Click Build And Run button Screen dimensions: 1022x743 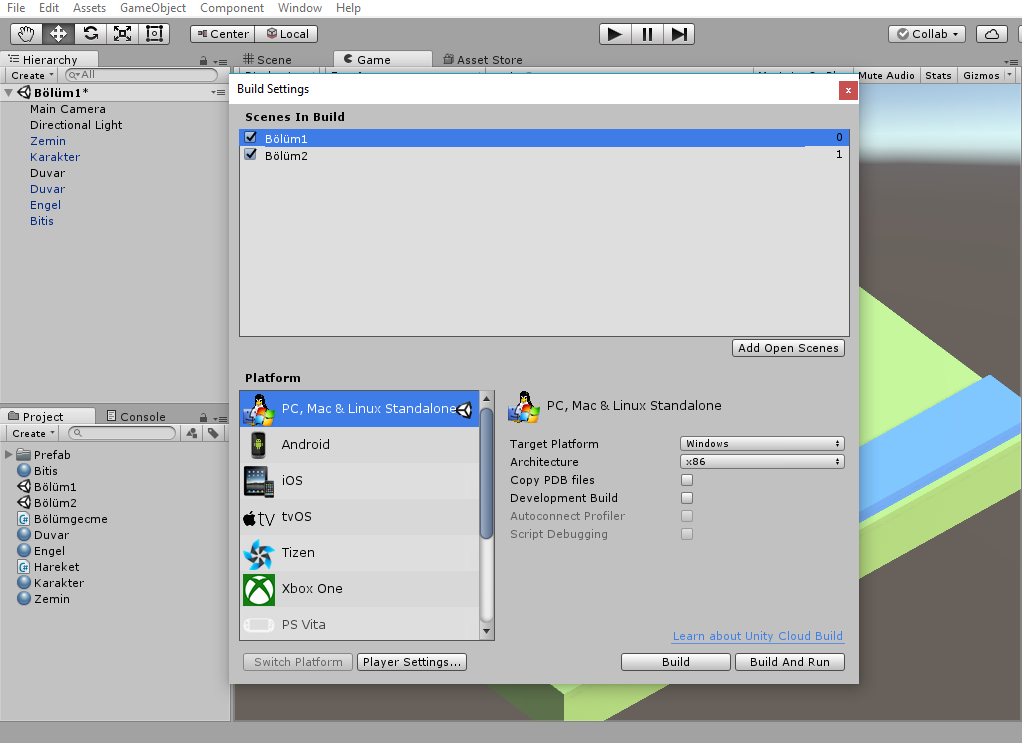point(790,662)
